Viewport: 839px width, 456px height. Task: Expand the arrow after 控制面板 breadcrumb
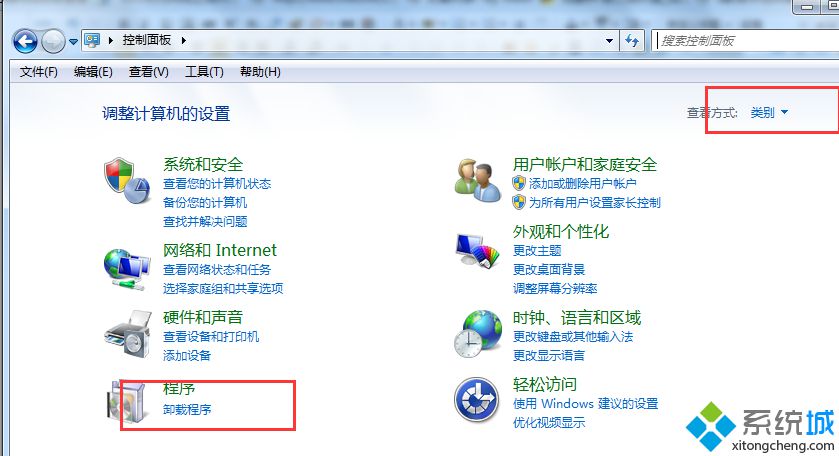[184, 40]
